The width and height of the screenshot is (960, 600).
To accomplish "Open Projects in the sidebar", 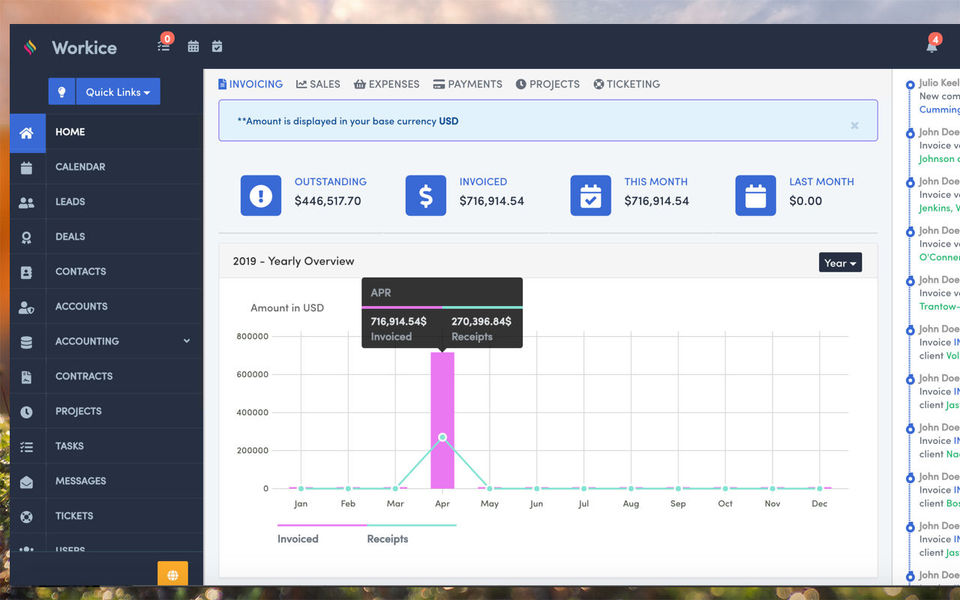I will 78,411.
